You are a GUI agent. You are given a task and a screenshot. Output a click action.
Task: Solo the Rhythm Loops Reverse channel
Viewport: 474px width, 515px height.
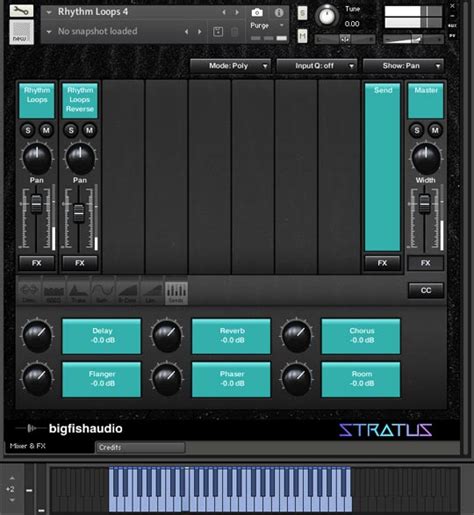pyautogui.click(x=71, y=130)
